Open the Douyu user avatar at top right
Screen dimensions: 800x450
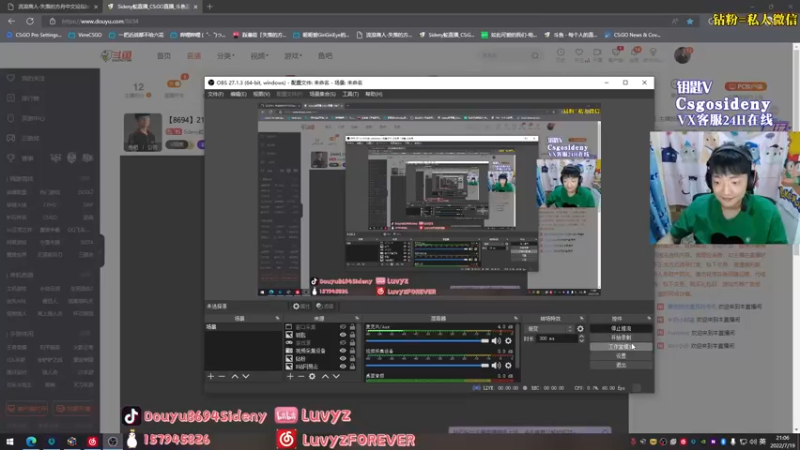click(682, 55)
